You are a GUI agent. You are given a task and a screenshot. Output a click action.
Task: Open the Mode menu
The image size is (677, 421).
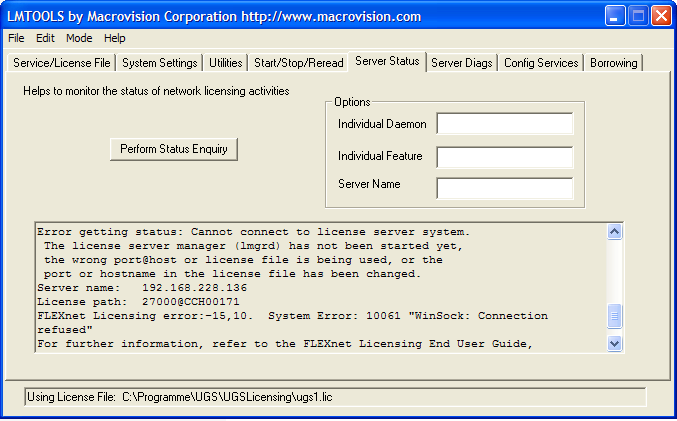click(79, 38)
